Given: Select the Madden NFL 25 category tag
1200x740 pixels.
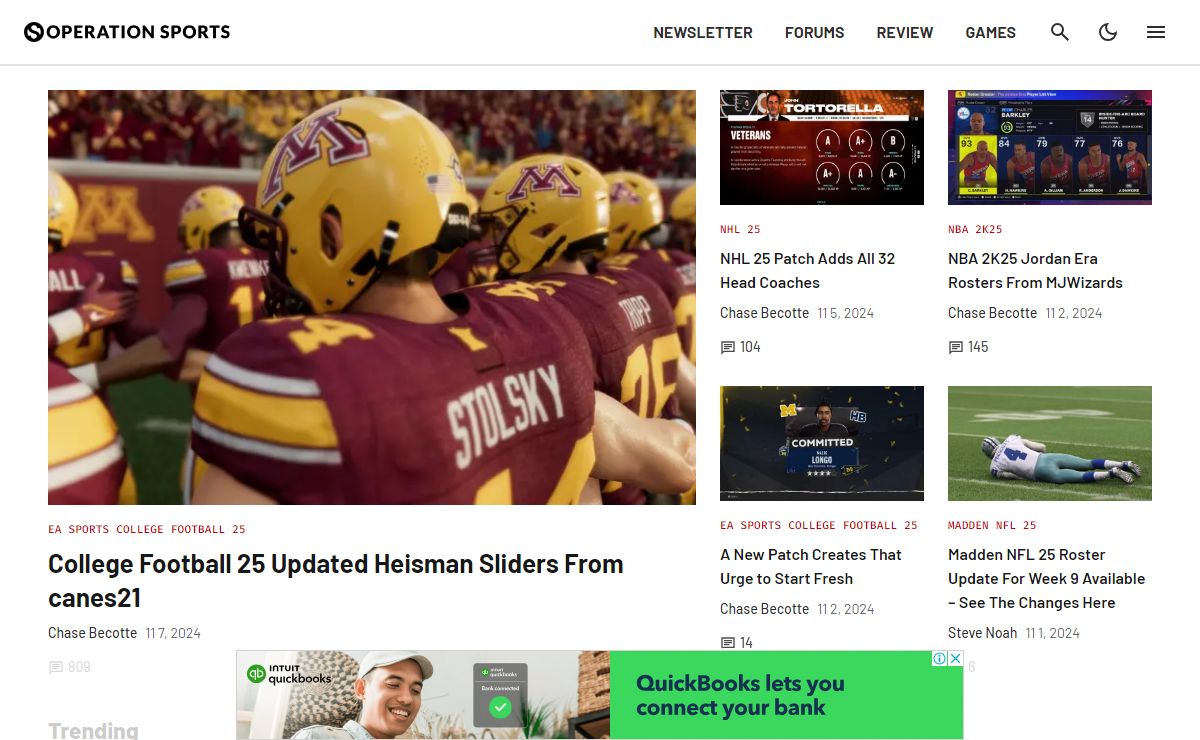Looking at the screenshot, I should pyautogui.click(x=992, y=525).
